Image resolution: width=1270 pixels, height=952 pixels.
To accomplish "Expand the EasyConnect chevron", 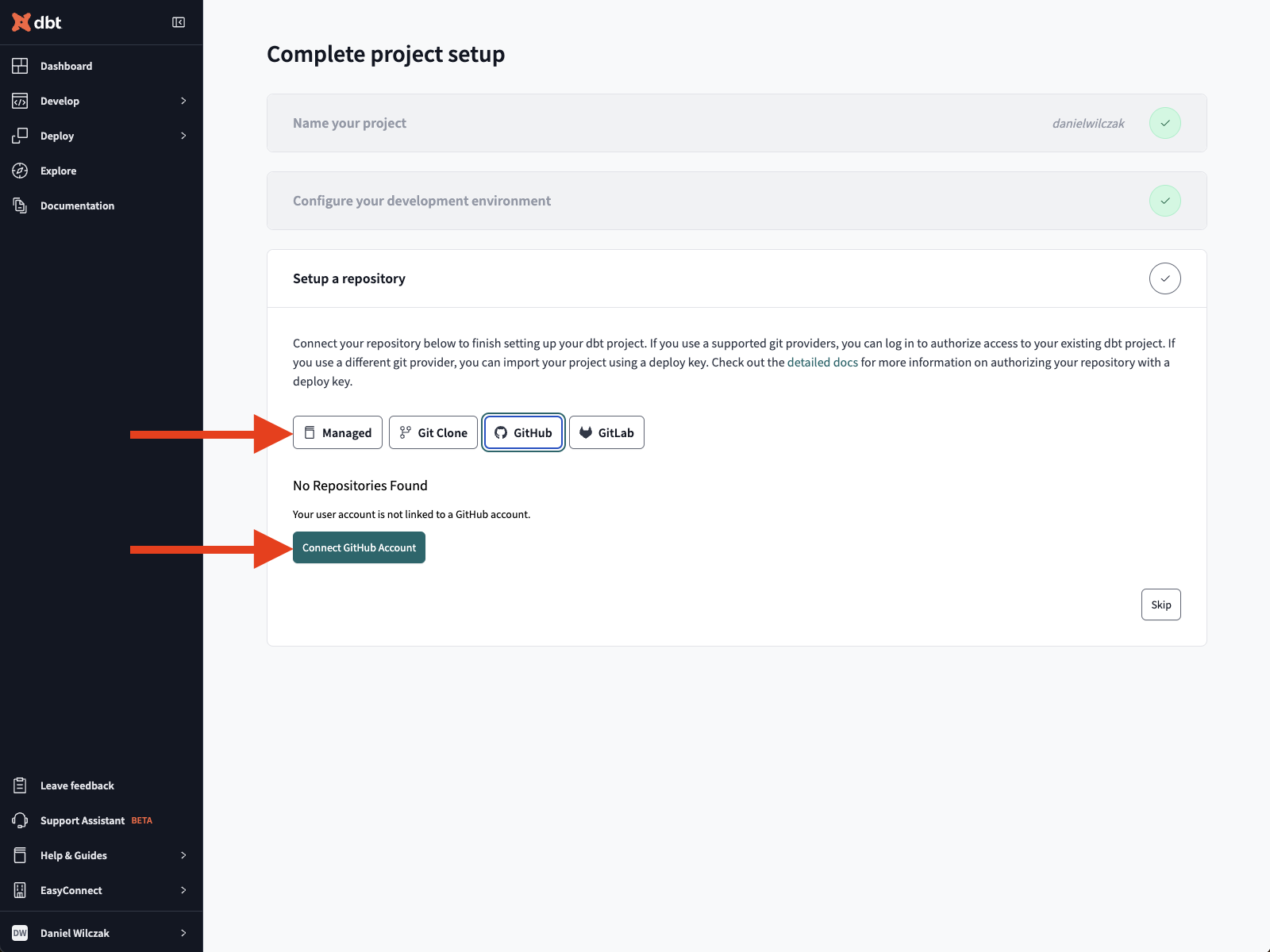I will point(183,890).
